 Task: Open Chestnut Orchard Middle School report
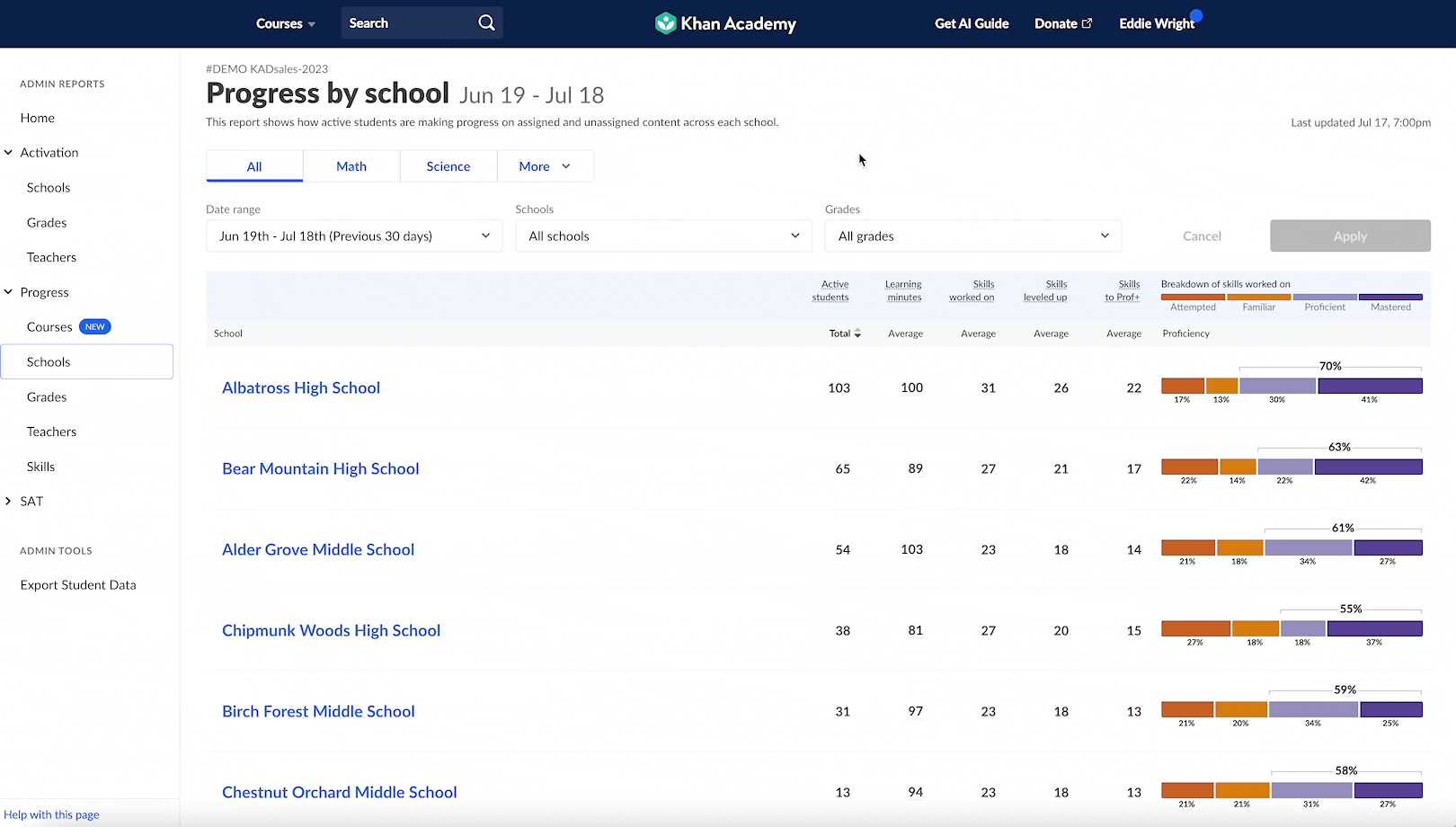pos(340,793)
